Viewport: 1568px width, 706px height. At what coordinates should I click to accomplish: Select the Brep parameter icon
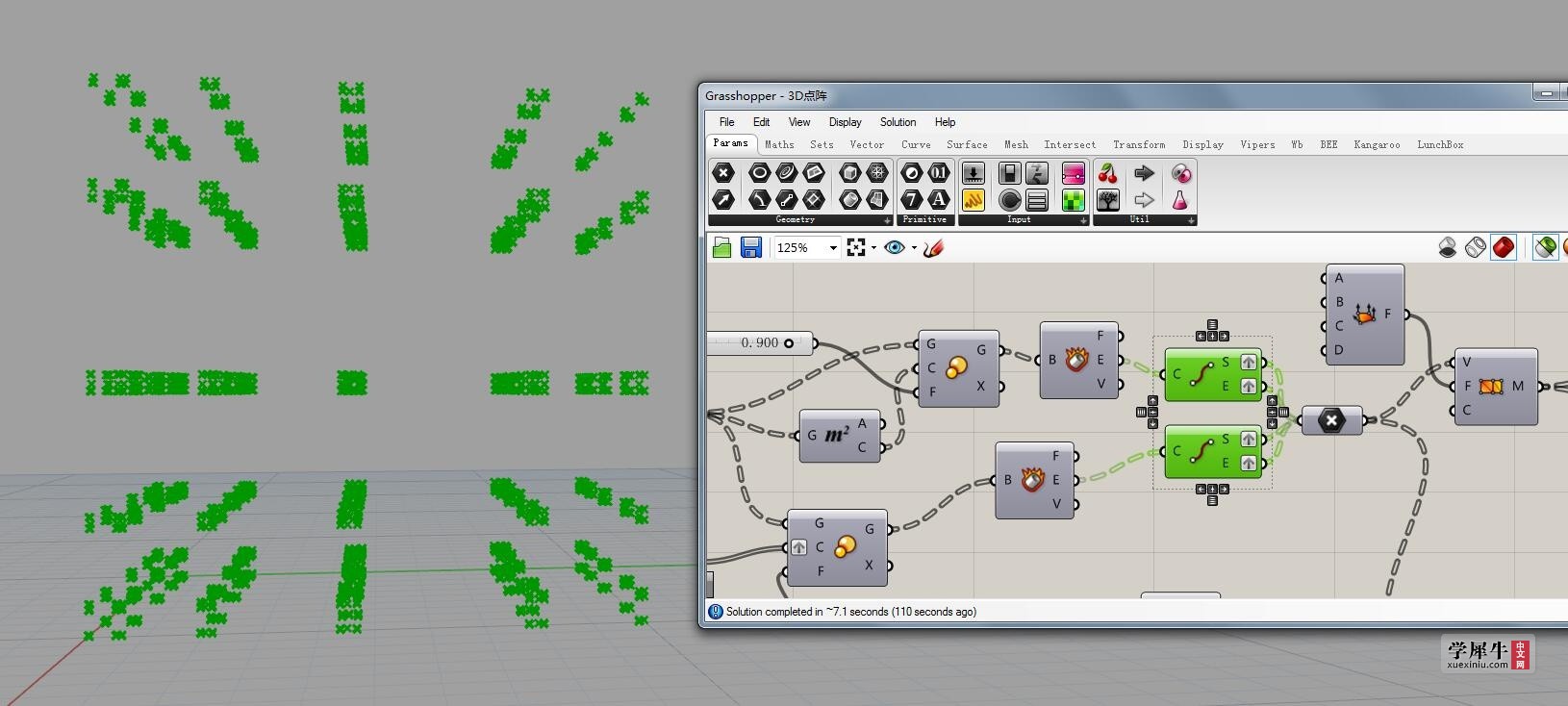pos(850,200)
